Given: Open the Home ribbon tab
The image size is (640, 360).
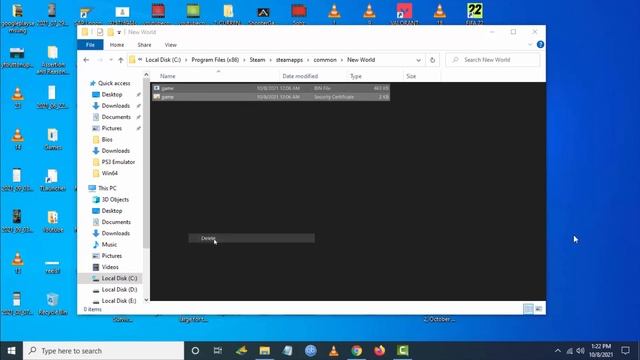Looking at the screenshot, I should 117,45.
